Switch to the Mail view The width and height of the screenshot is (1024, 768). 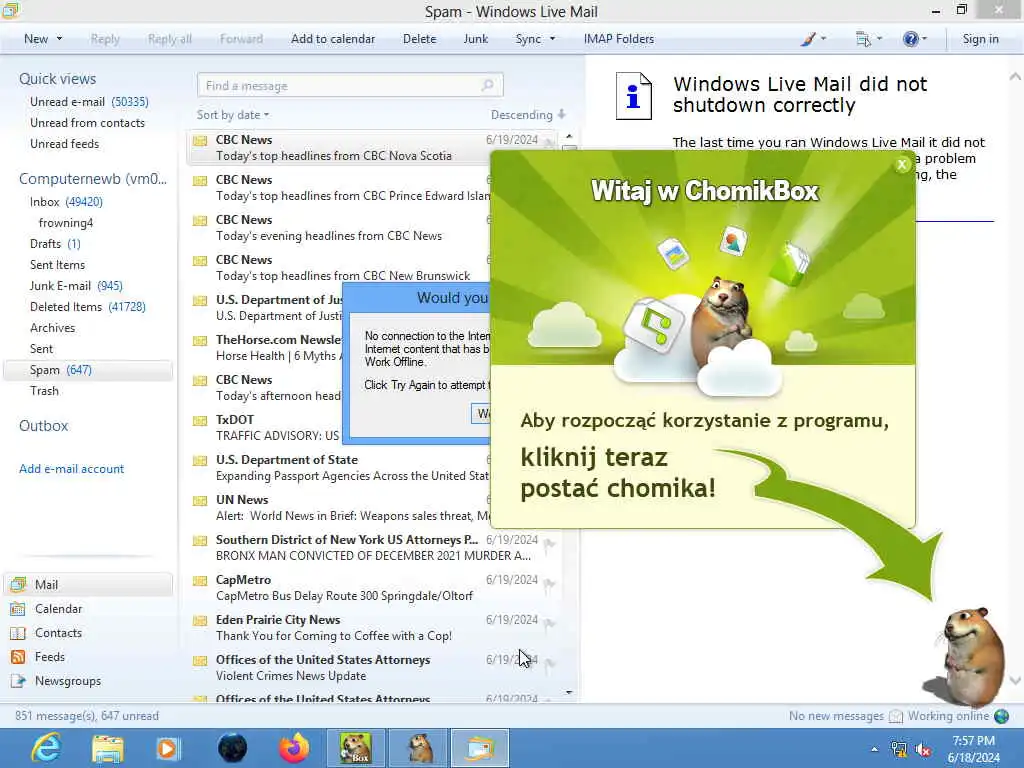coord(88,584)
